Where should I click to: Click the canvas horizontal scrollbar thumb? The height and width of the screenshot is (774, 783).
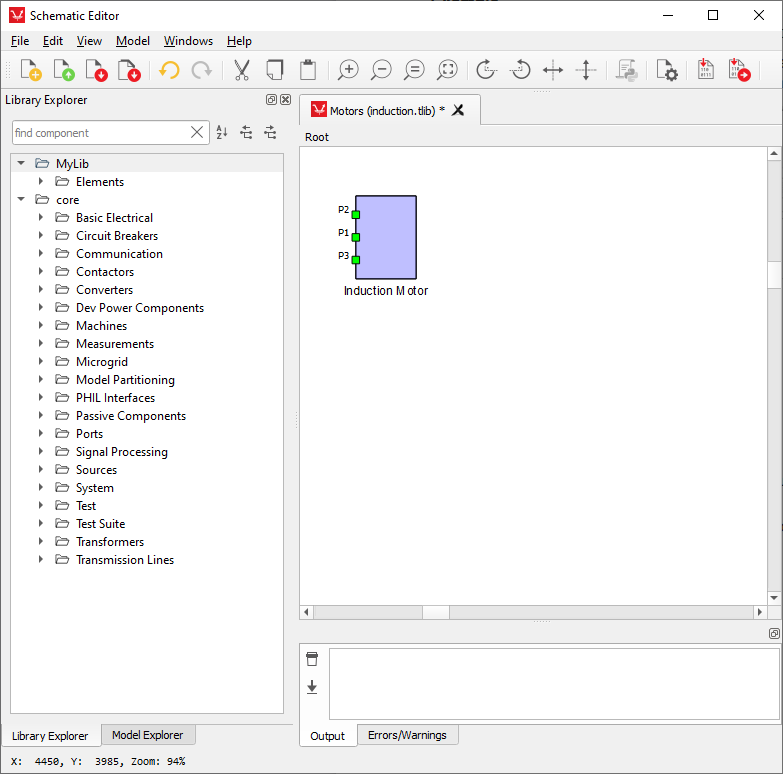click(436, 612)
